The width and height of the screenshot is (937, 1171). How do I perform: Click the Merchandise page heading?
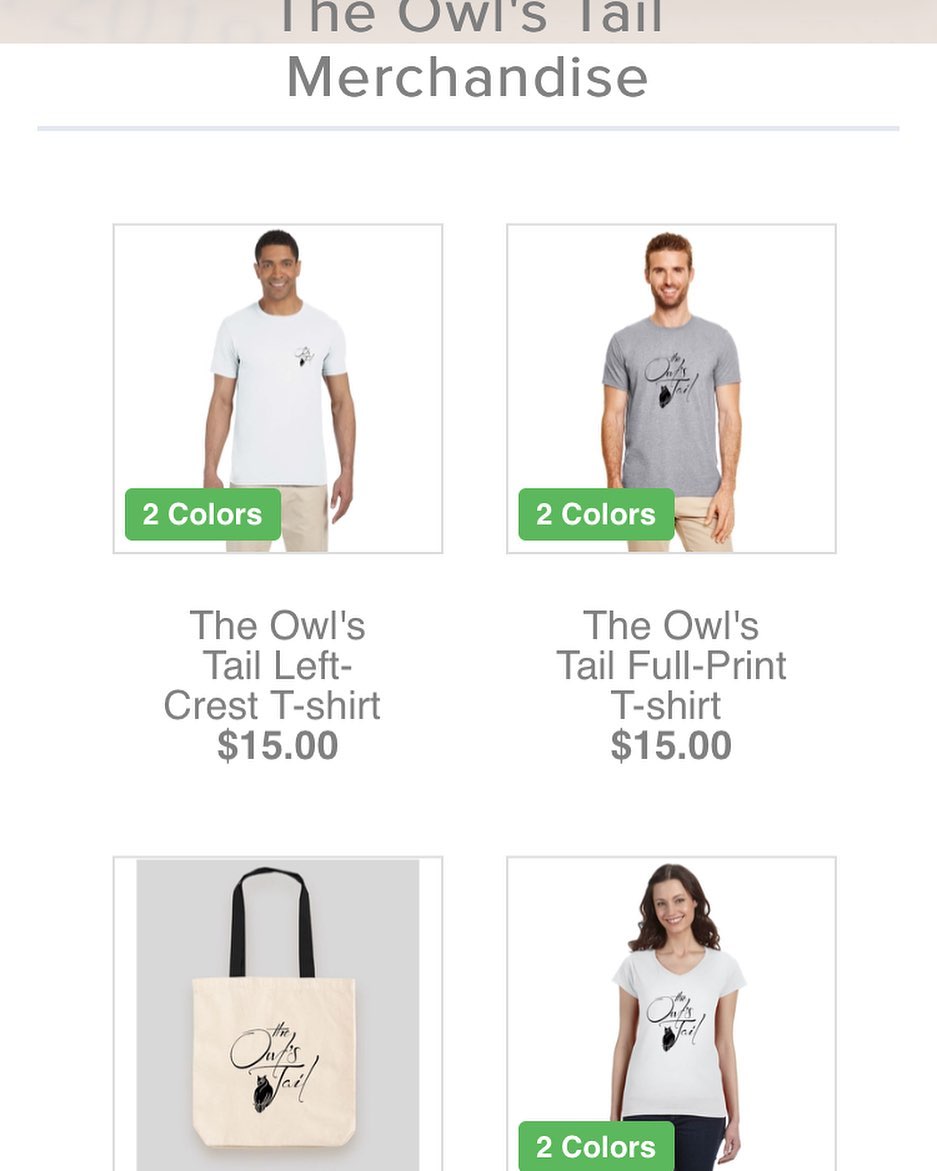click(x=467, y=77)
